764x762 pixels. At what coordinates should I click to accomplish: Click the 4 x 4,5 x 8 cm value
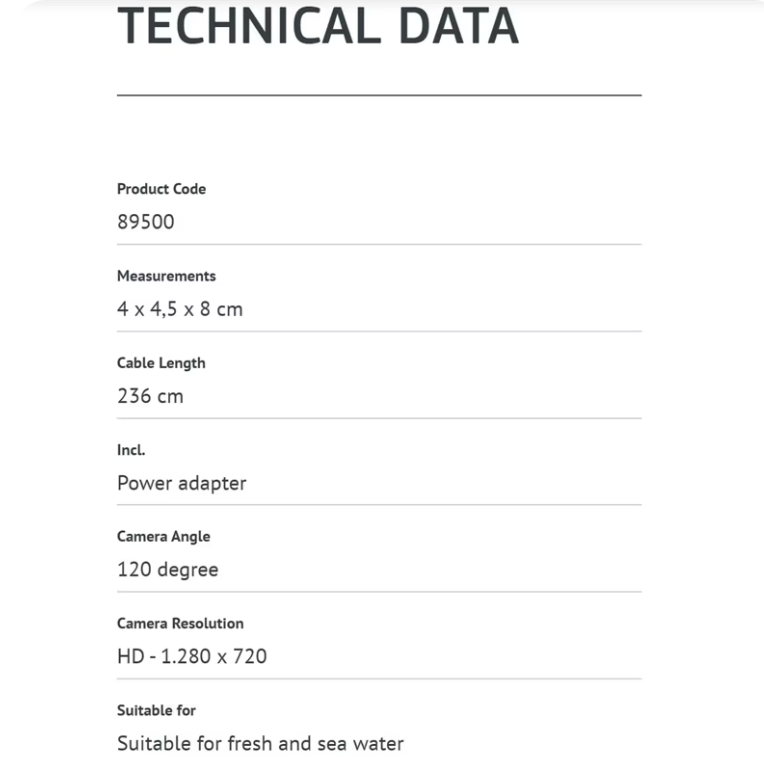(180, 309)
